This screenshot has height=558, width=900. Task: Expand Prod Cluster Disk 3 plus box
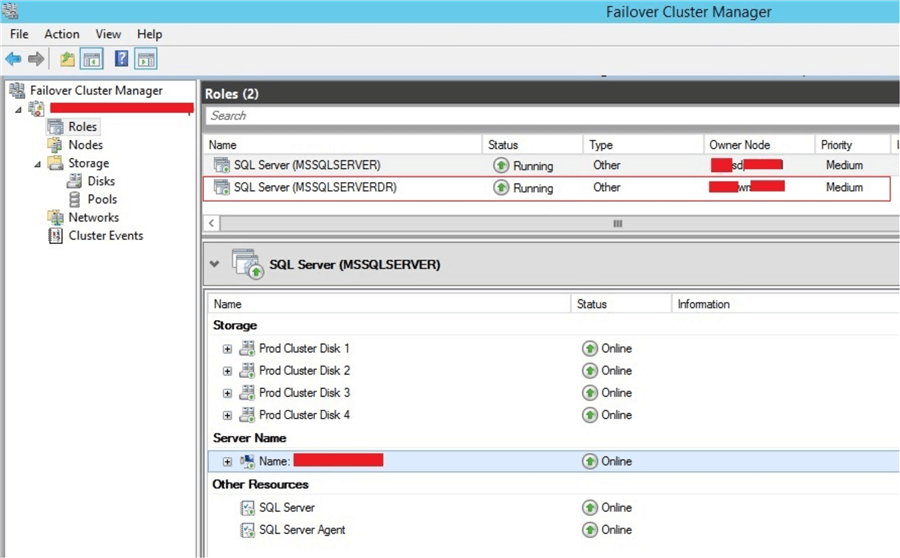227,393
